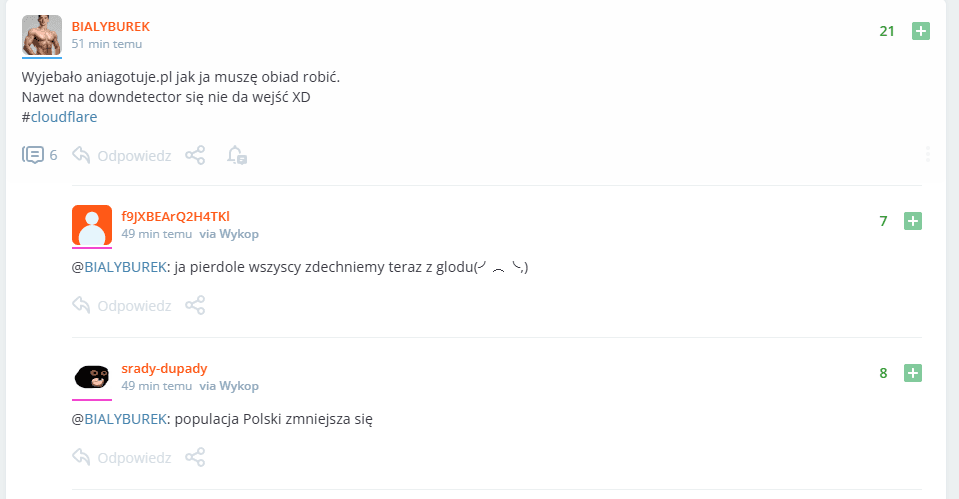Click srady-dupady's black mask avatar
The image size is (959, 499).
click(x=92, y=377)
